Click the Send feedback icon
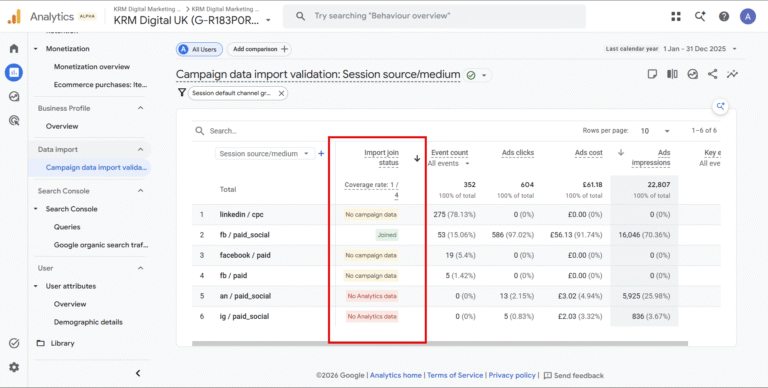 (x=548, y=375)
